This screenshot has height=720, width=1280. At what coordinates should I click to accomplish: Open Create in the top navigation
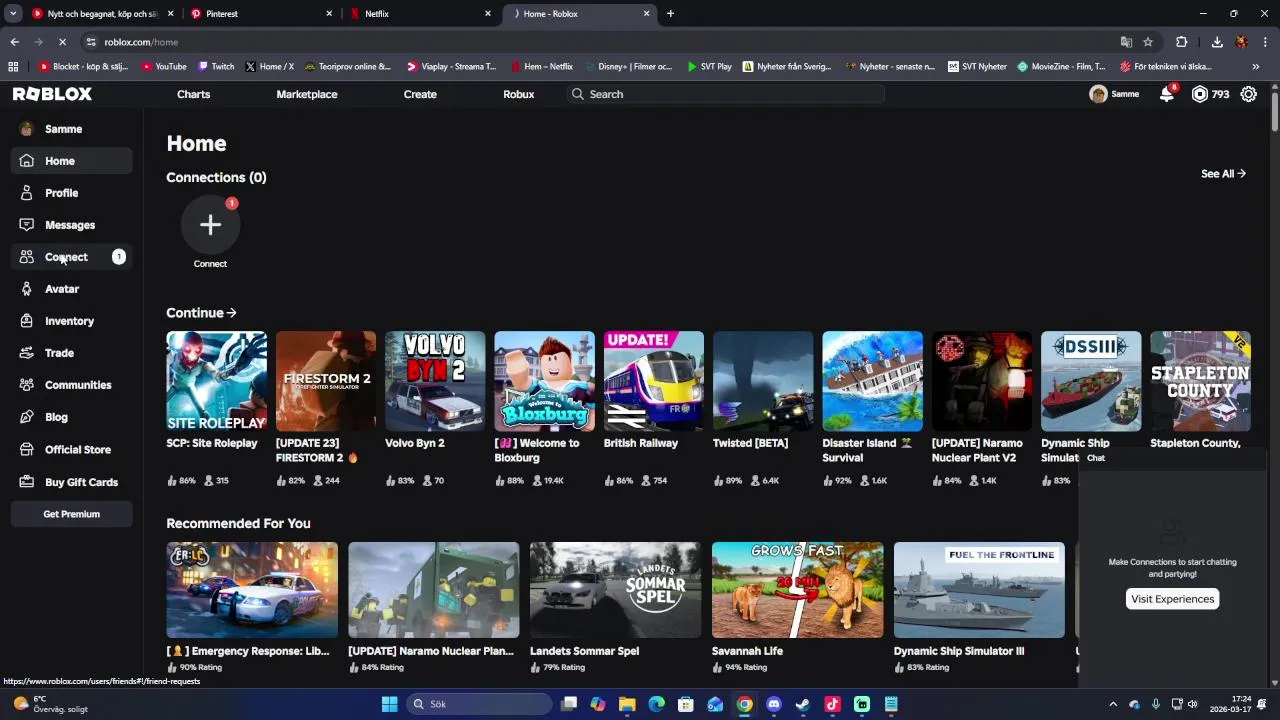420,94
